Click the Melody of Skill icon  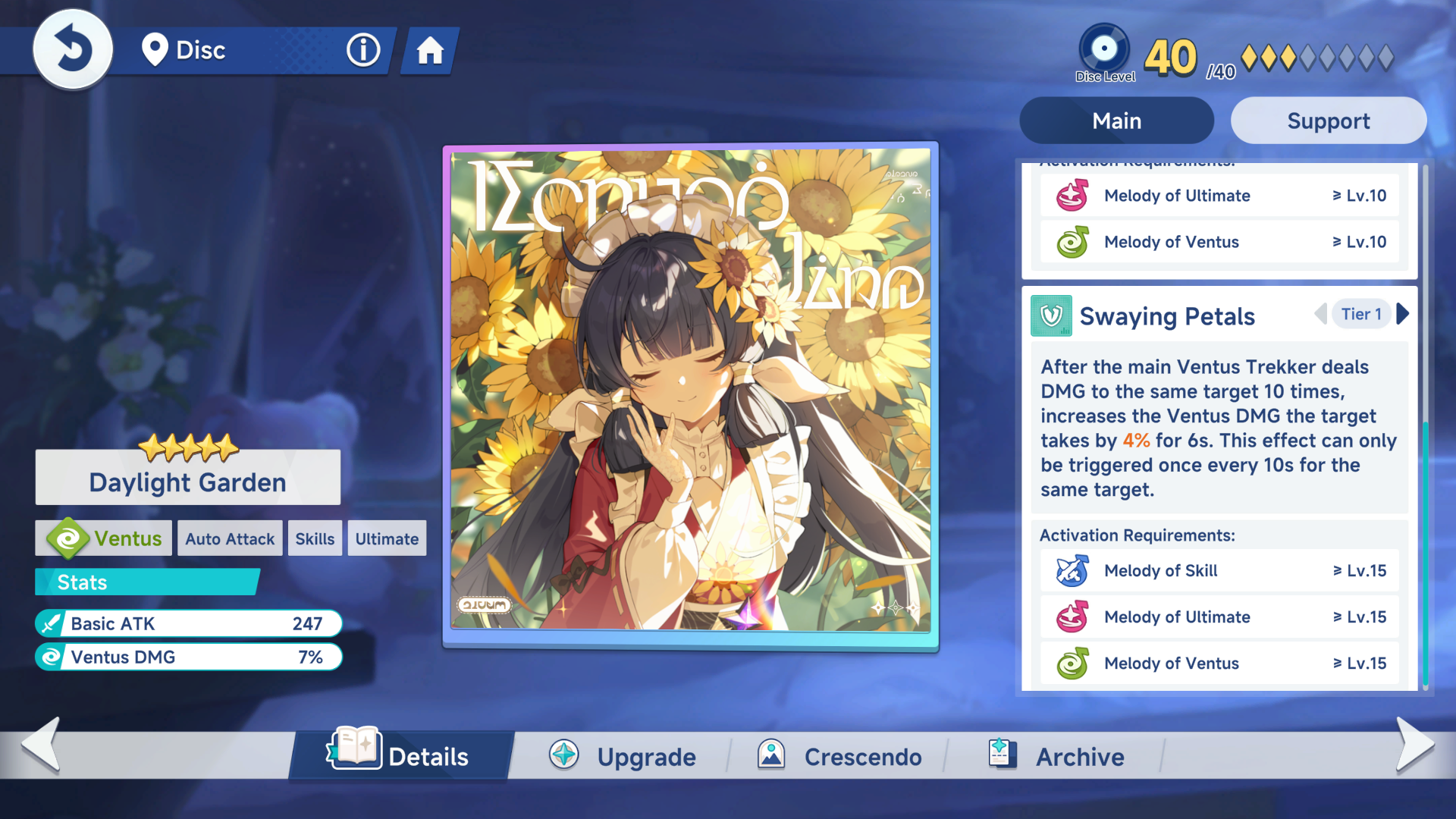tap(1072, 571)
